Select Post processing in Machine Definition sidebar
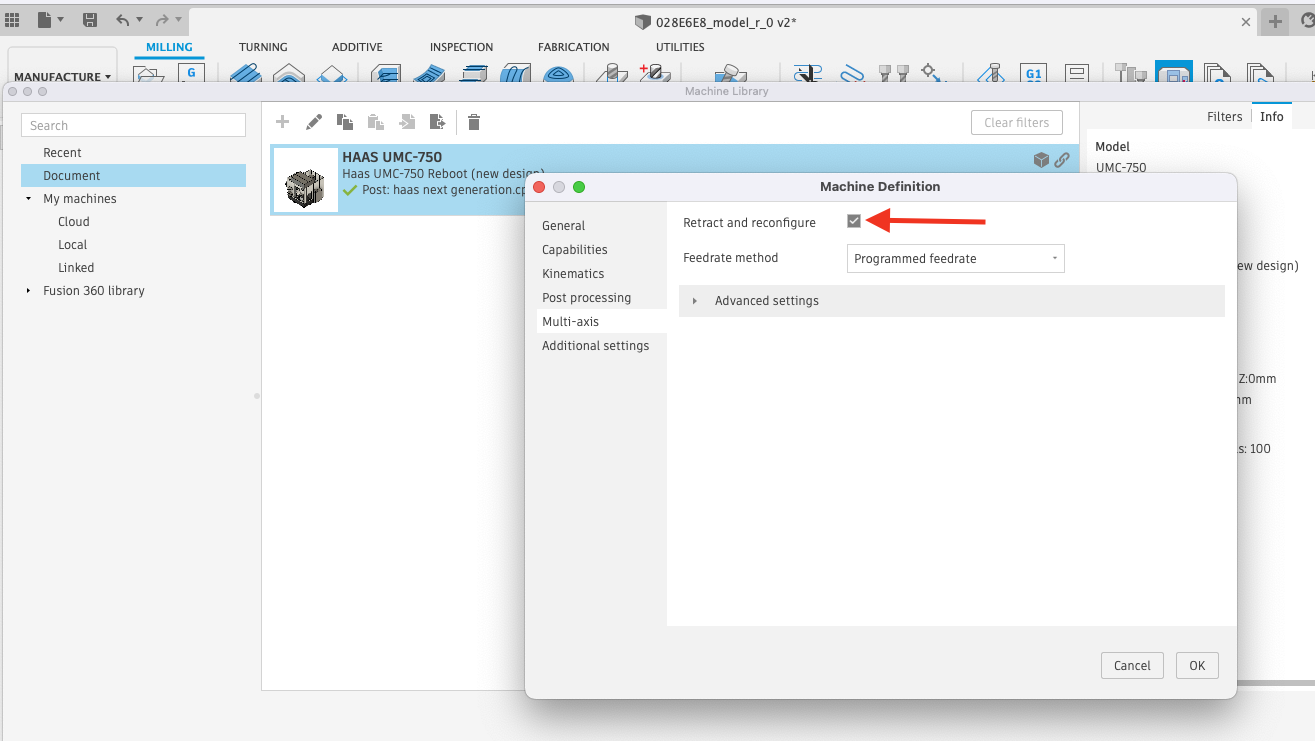Image resolution: width=1315 pixels, height=741 pixels. click(x=586, y=298)
